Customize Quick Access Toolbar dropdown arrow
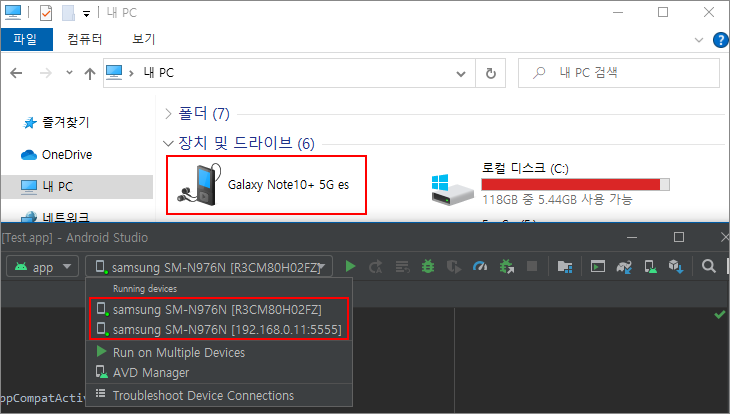The width and height of the screenshot is (730, 414). 87,14
